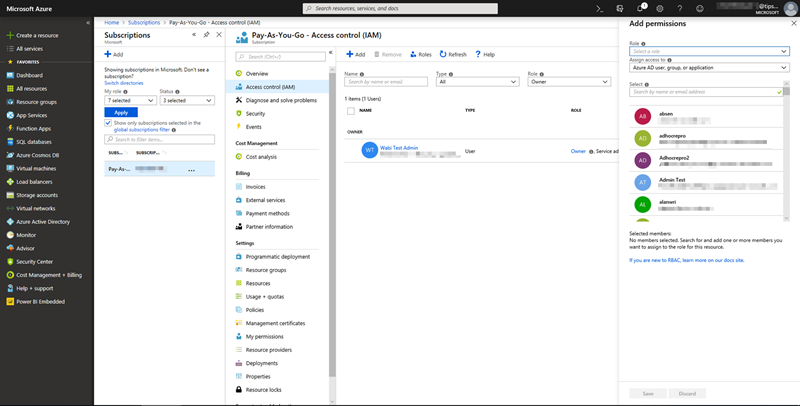This screenshot has width=800, height=406.
Task: Select Cost analysis in resource menu
Action: coord(261,157)
